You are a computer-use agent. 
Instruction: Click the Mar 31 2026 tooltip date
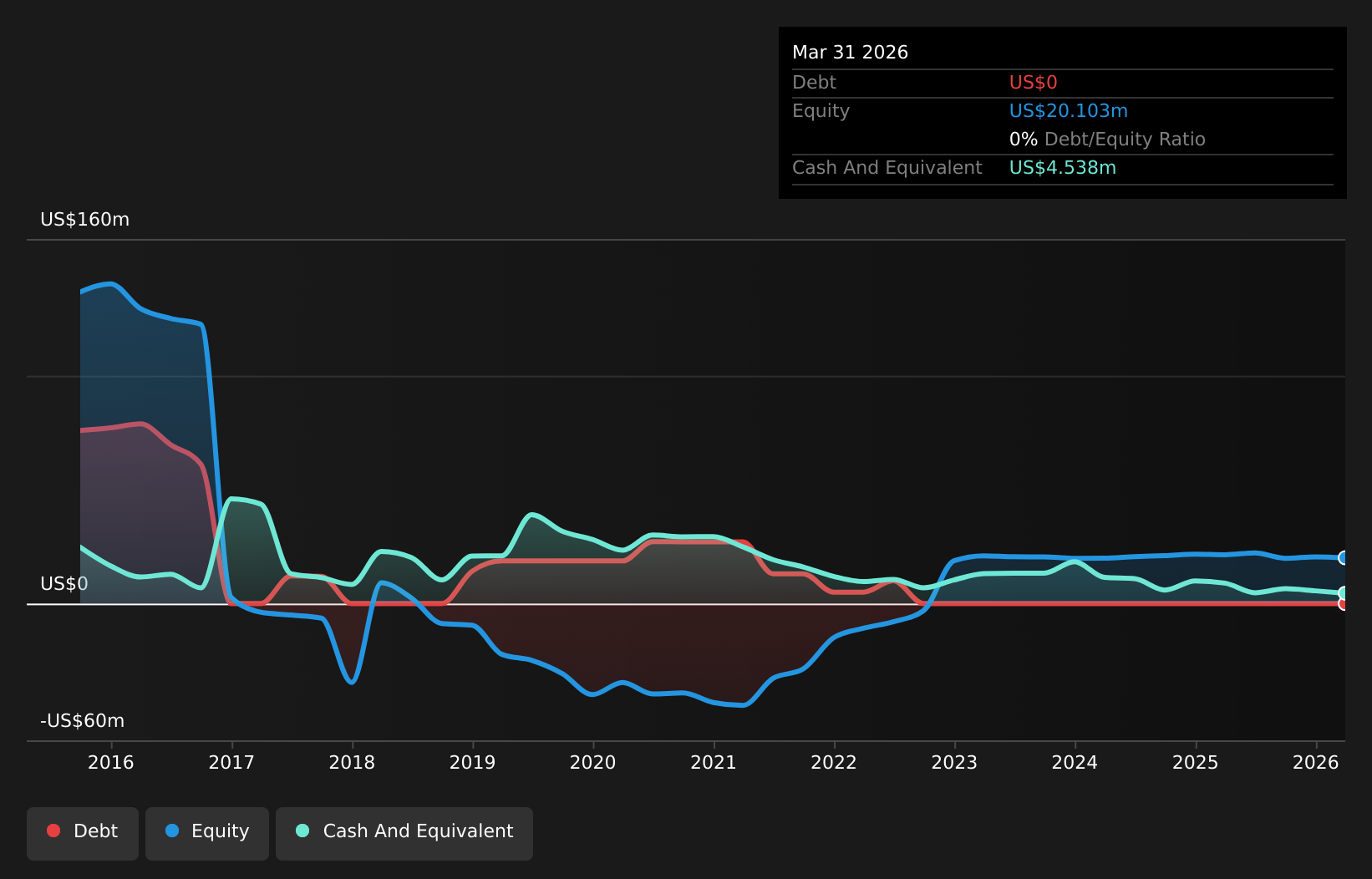[851, 53]
